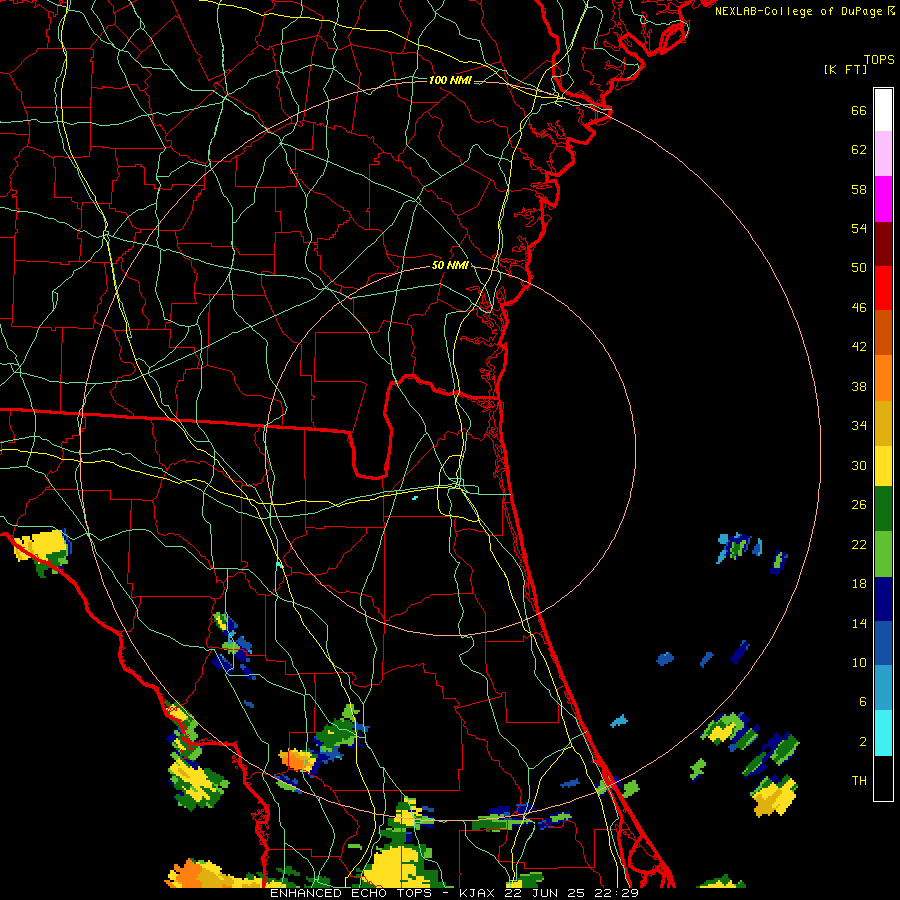
Task: Click the dark green legend swatch
Action: (x=883, y=509)
